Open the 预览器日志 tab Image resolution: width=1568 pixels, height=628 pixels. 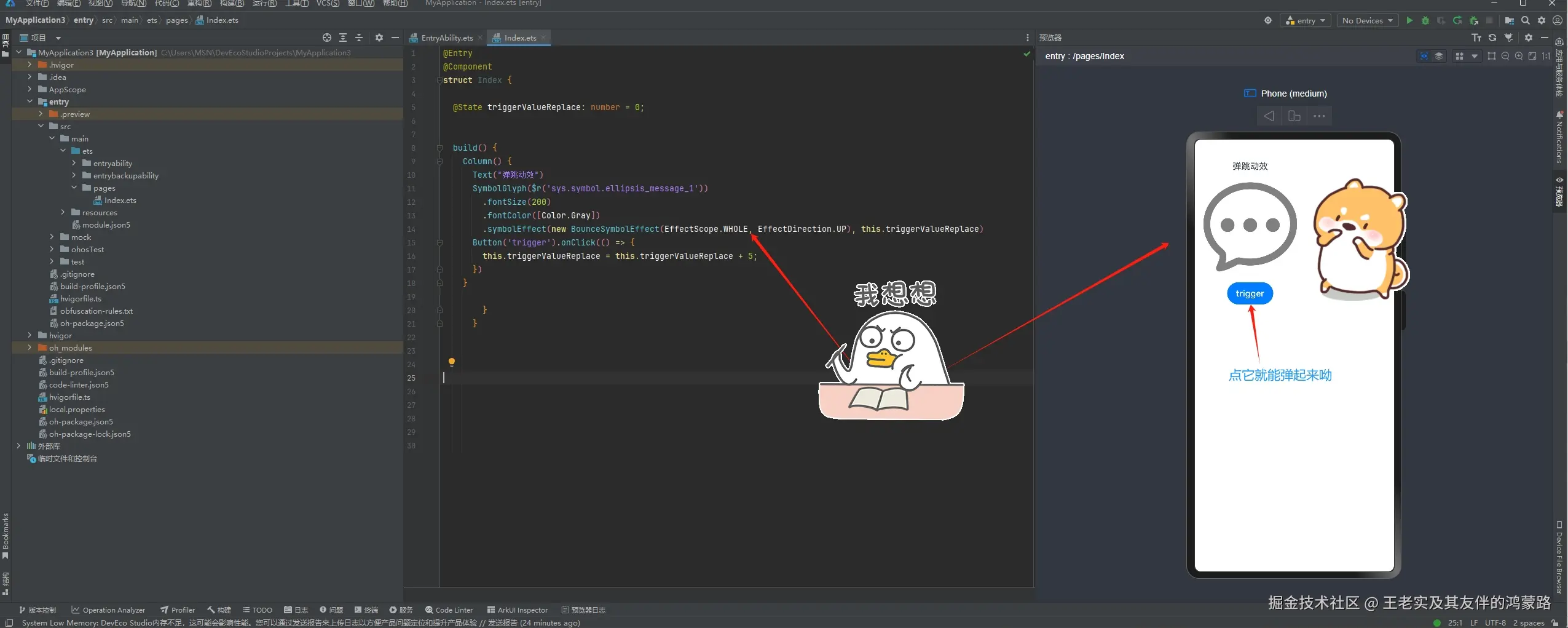click(x=583, y=610)
